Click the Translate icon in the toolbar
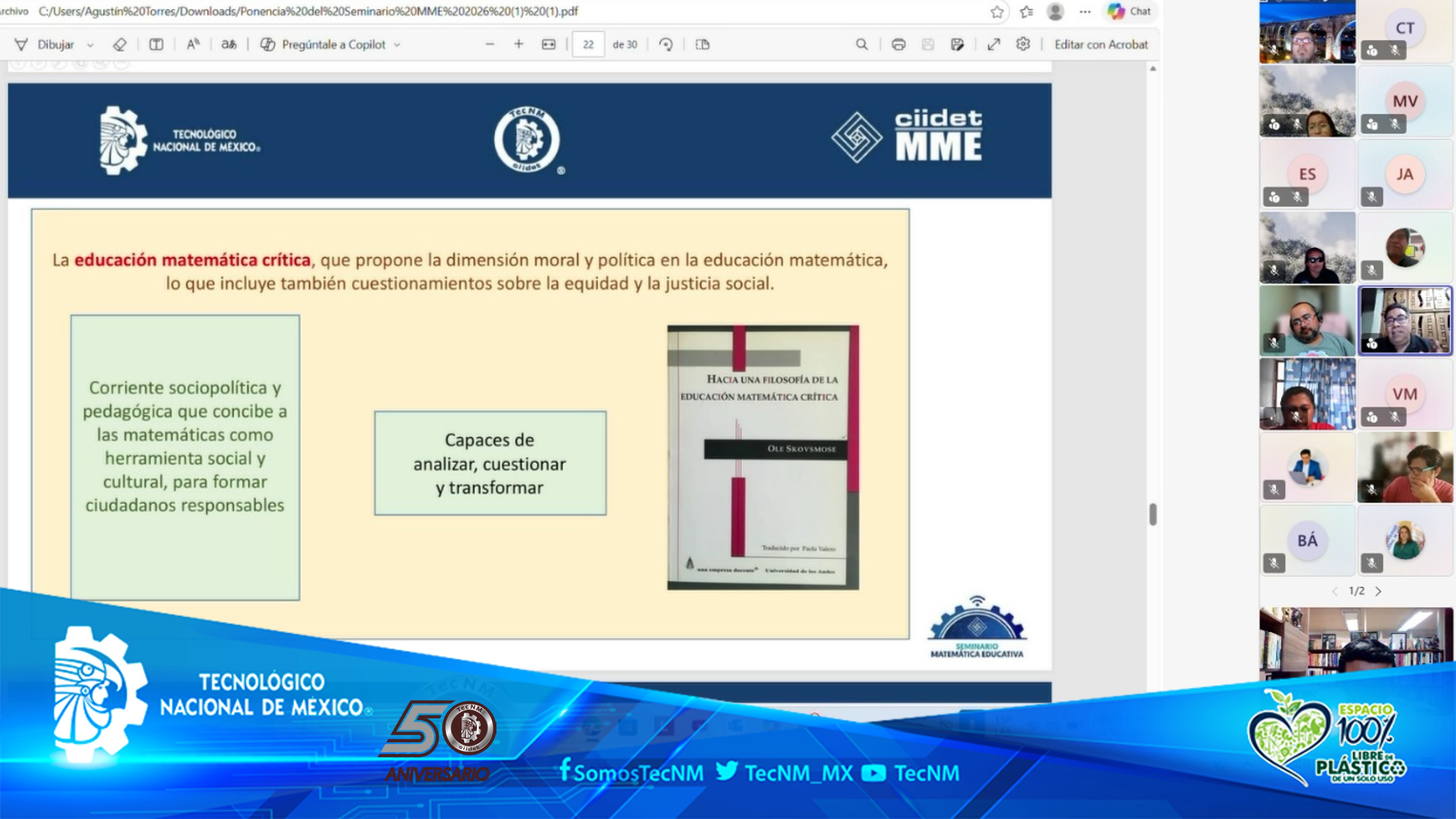Viewport: 1456px width, 819px height. tap(229, 45)
